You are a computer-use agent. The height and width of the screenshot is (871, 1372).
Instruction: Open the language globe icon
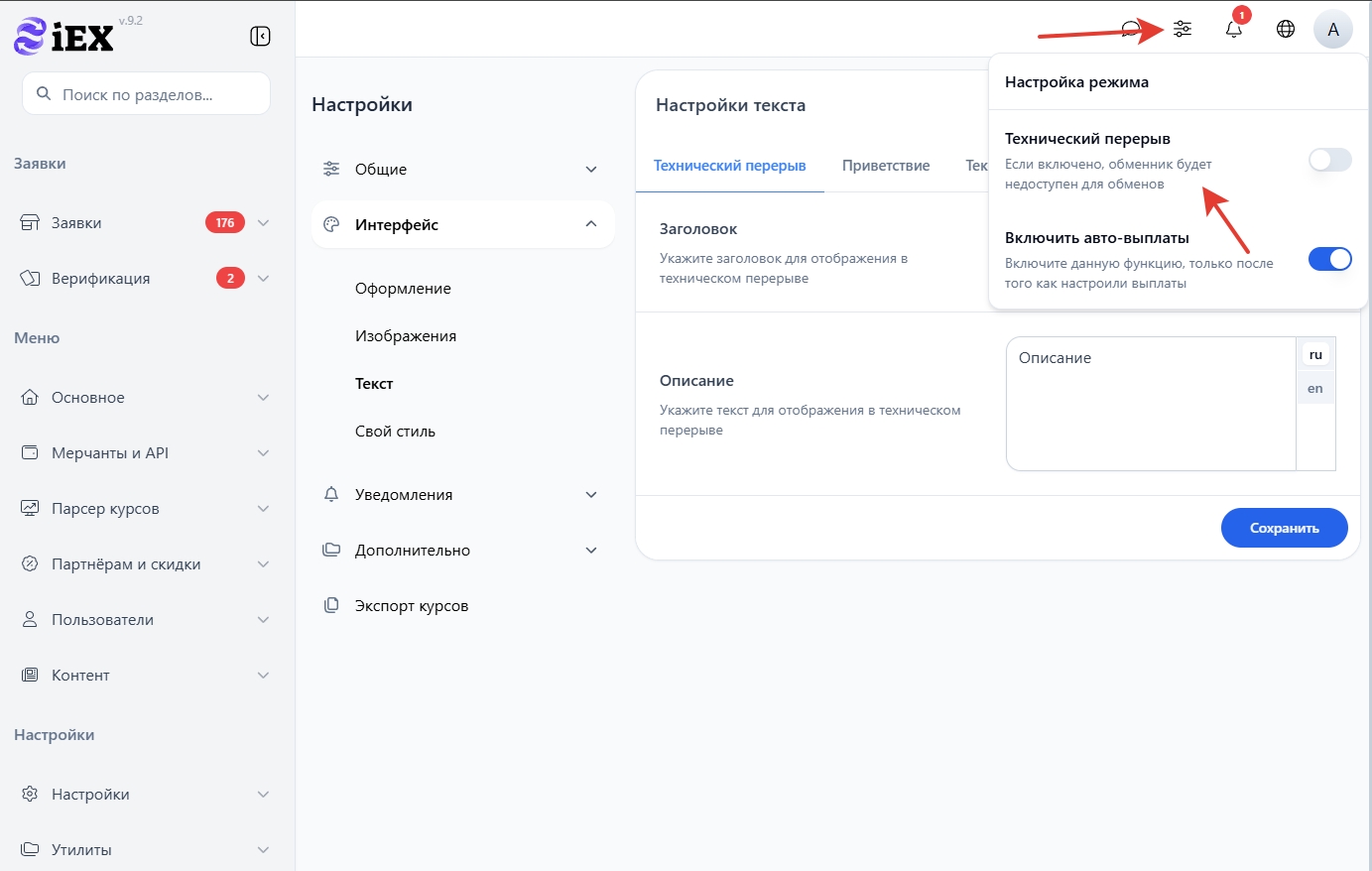[1285, 29]
